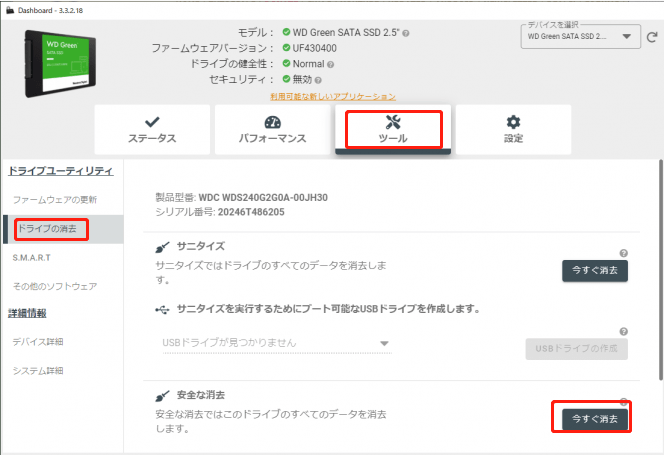The width and height of the screenshot is (664, 455).
Task: Click the gear icon on 設定 tab
Action: (513, 122)
